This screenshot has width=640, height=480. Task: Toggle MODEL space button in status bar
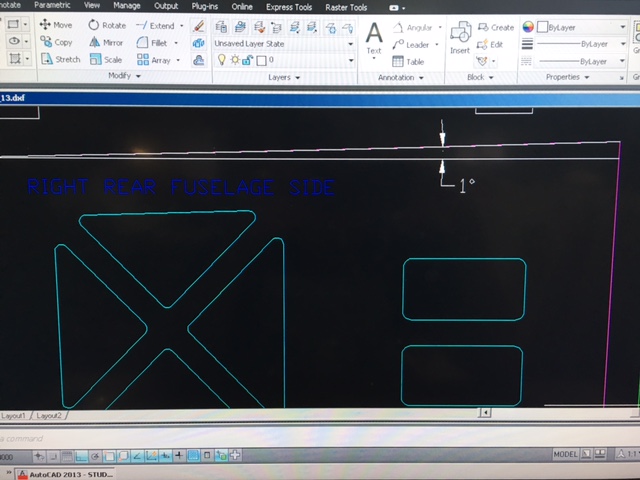(x=566, y=455)
